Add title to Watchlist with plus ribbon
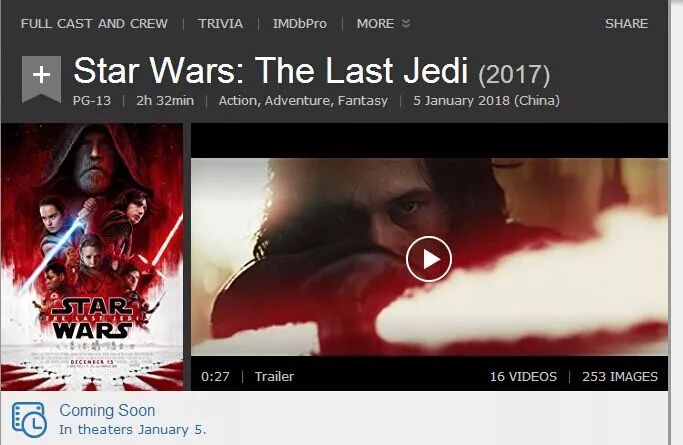 41,79
